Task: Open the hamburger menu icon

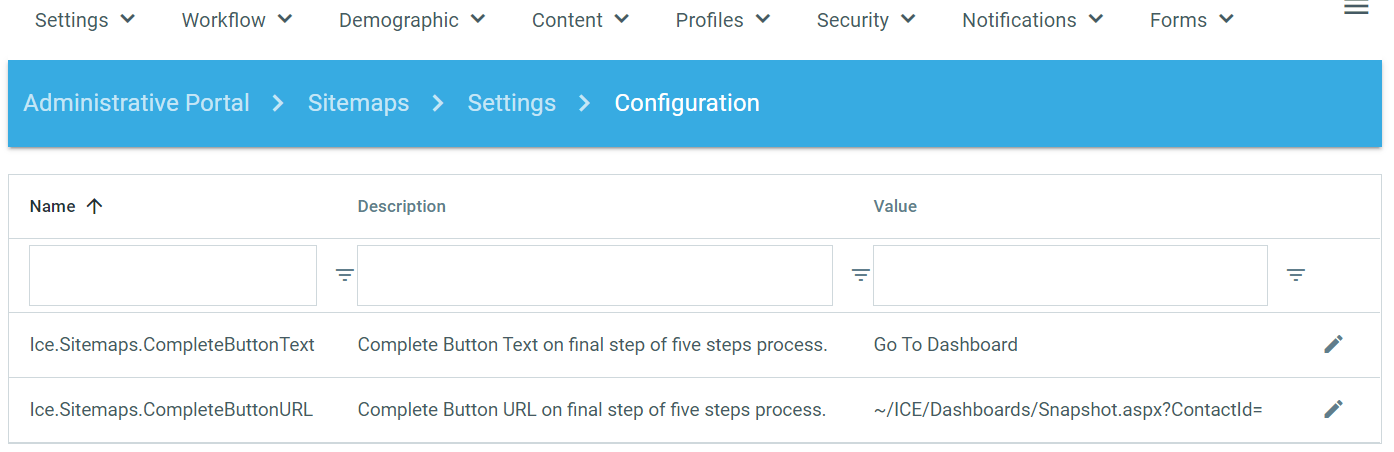Action: click(x=1356, y=8)
